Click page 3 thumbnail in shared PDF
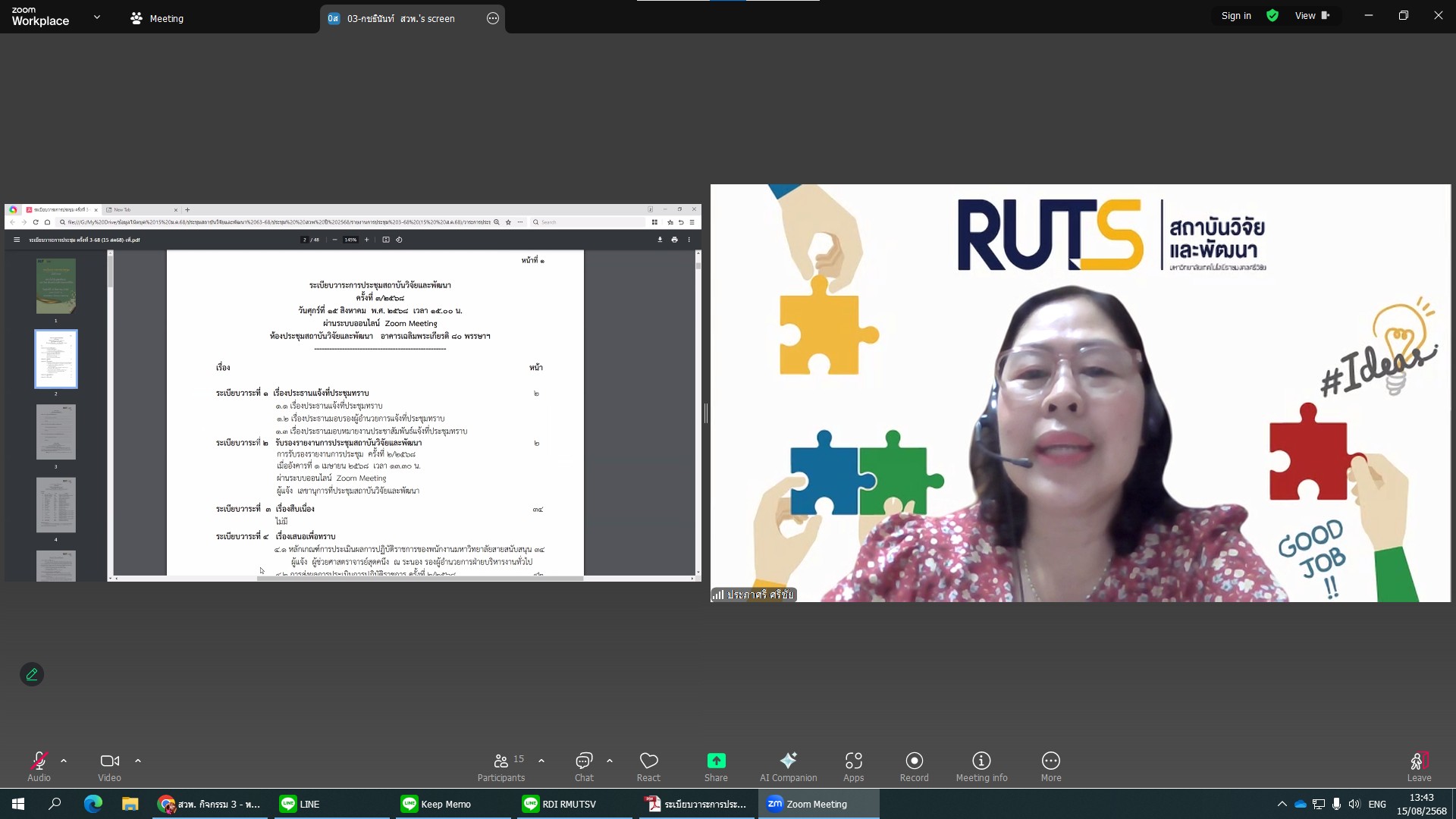The height and width of the screenshot is (819, 1456). coord(56,431)
